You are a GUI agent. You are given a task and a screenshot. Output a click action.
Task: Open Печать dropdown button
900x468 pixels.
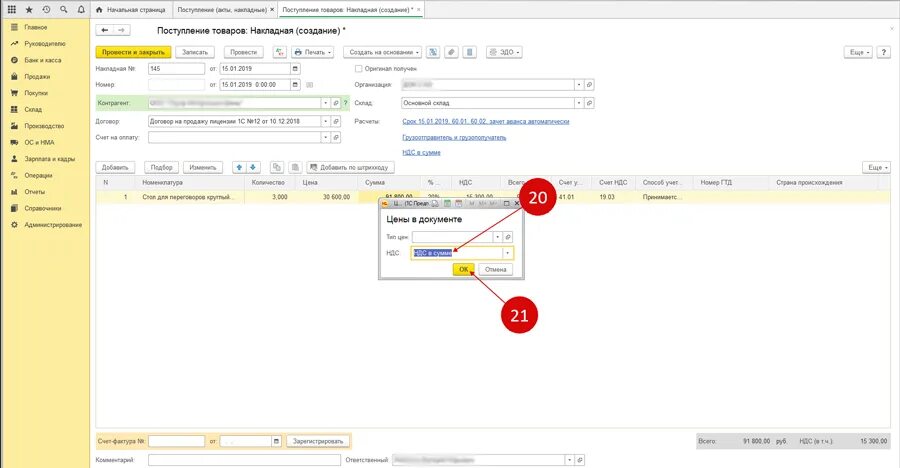[x=313, y=52]
